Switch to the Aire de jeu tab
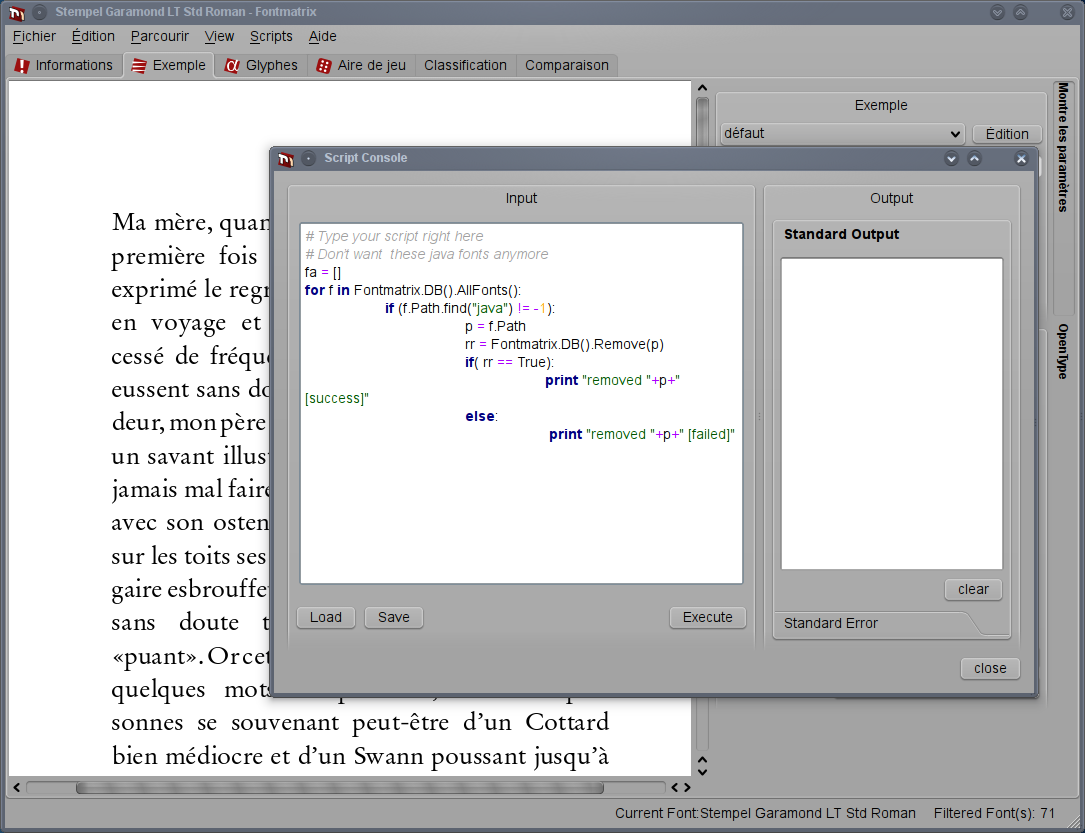Viewport: 1085px width, 833px height. pyautogui.click(x=361, y=65)
